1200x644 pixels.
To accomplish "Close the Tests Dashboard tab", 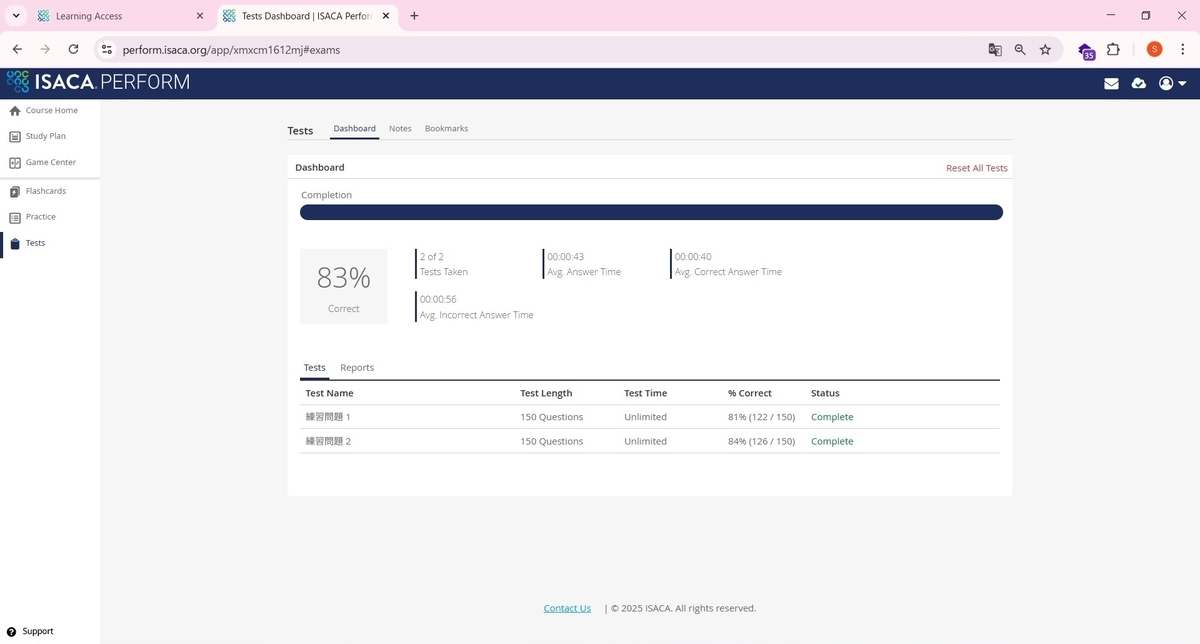I will [x=388, y=16].
